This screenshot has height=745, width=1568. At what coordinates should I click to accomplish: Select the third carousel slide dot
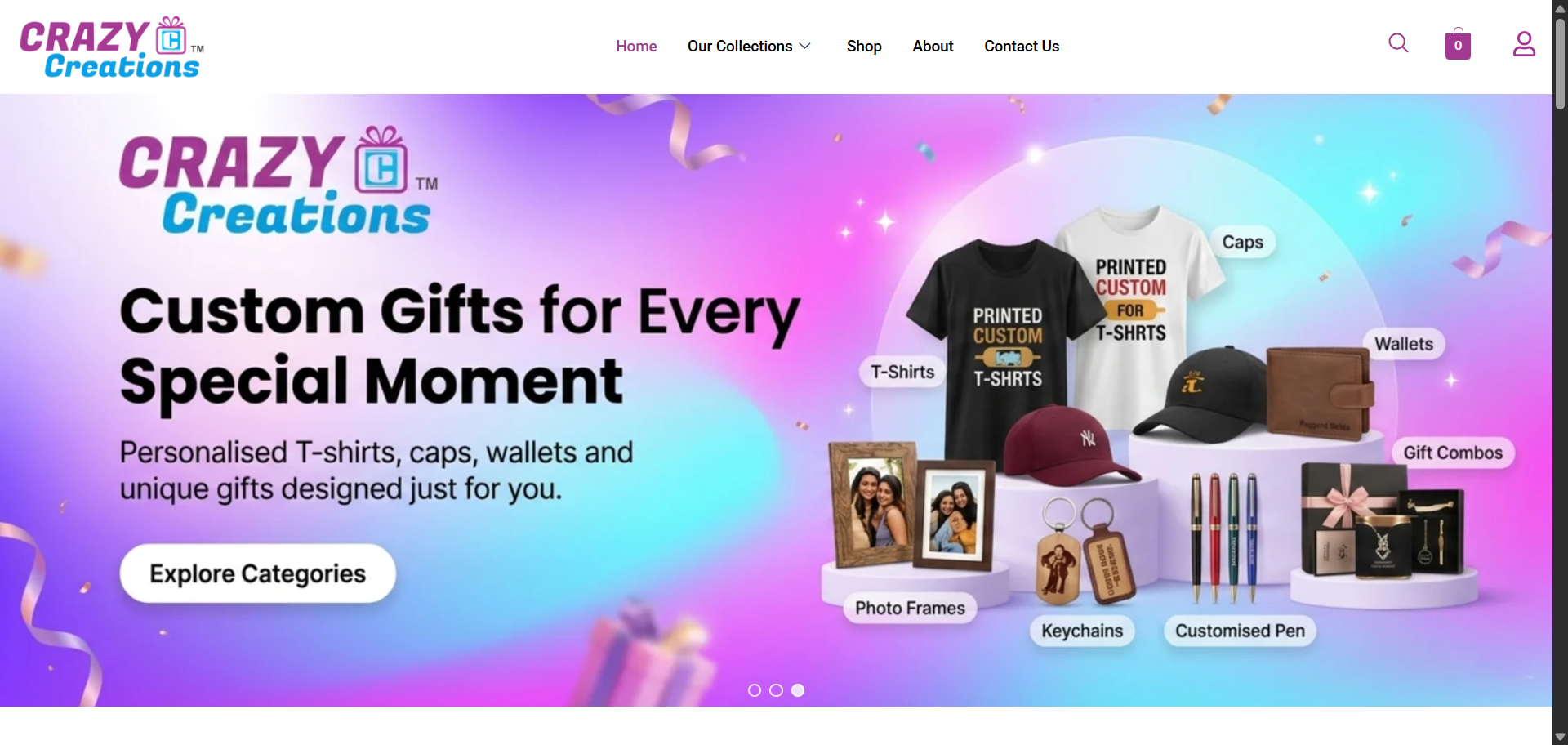click(x=798, y=690)
